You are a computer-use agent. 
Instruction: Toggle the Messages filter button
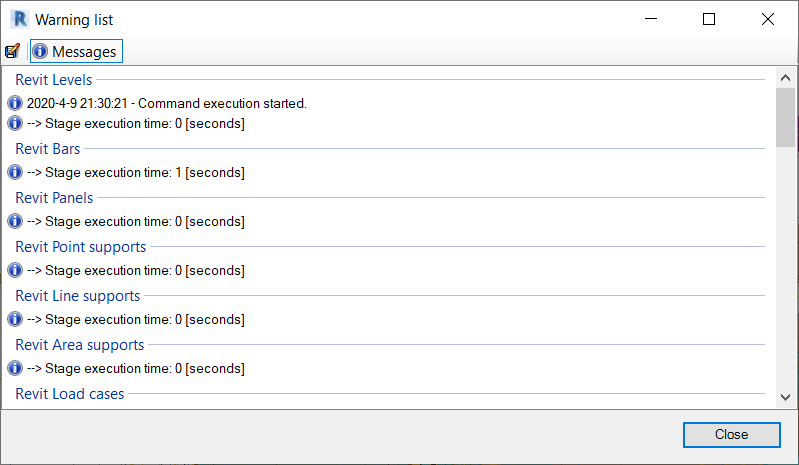click(x=76, y=51)
